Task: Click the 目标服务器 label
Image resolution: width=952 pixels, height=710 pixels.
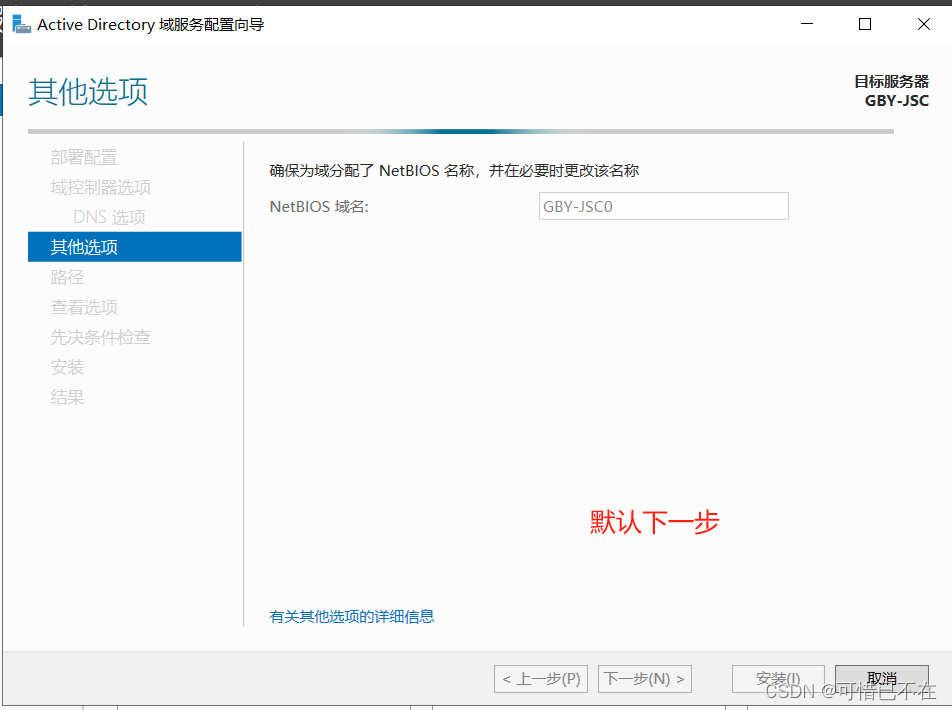Action: [x=891, y=81]
